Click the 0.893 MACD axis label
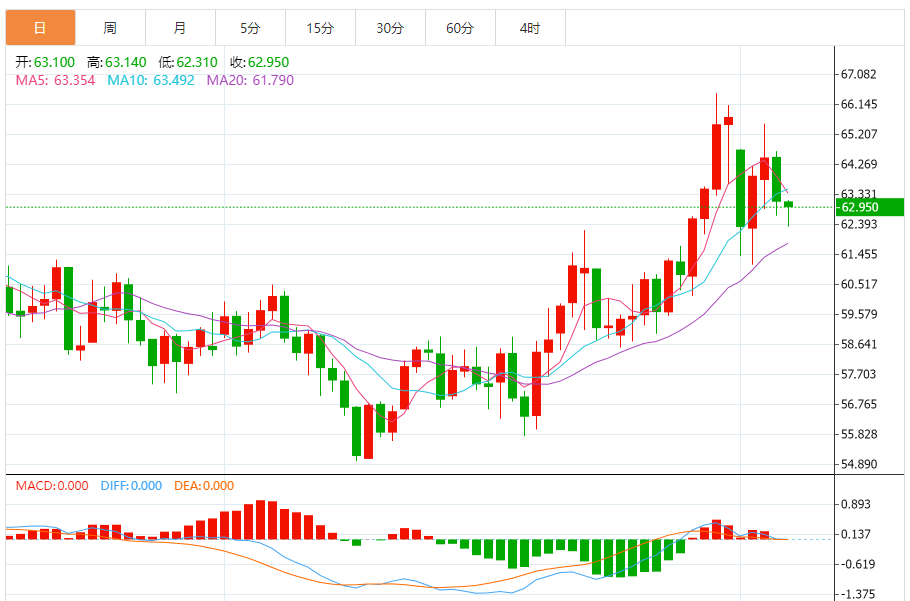Viewport: 910px width, 601px height. click(856, 504)
